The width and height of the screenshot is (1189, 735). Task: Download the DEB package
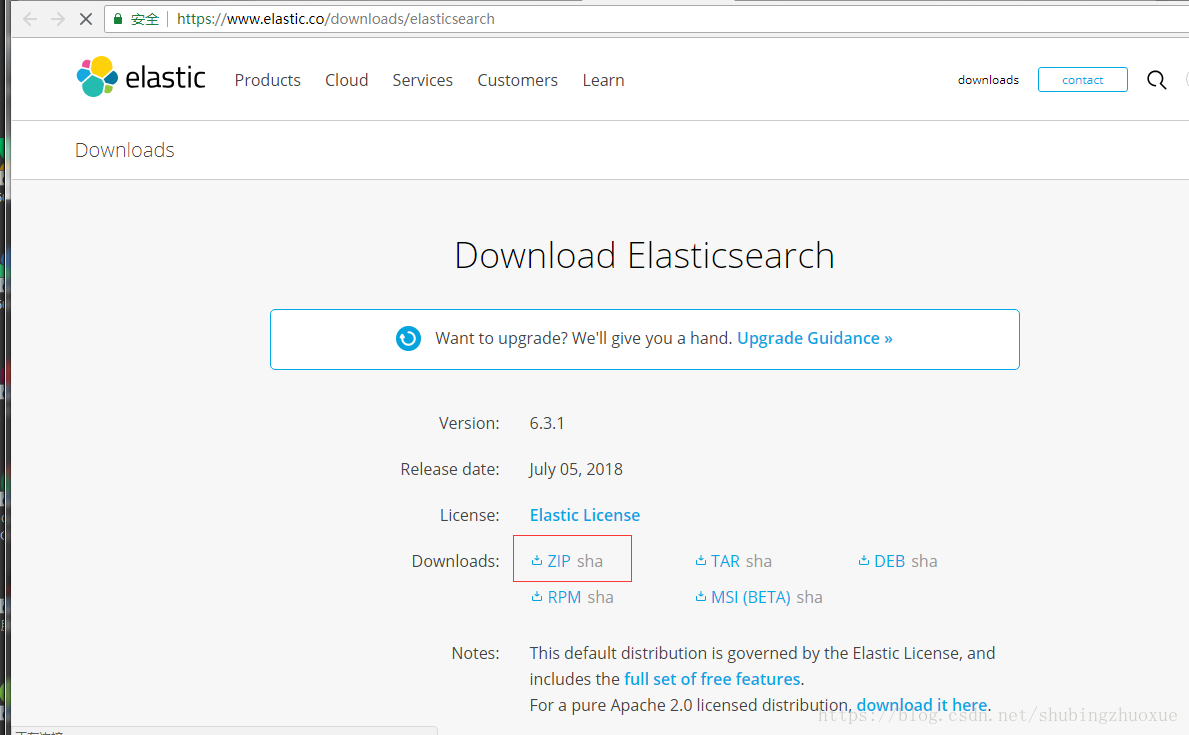[888, 561]
